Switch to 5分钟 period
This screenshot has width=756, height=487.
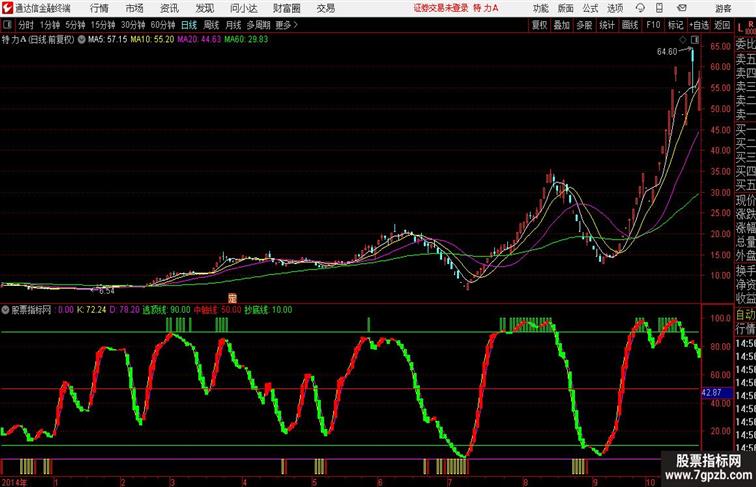pyautogui.click(x=75, y=25)
